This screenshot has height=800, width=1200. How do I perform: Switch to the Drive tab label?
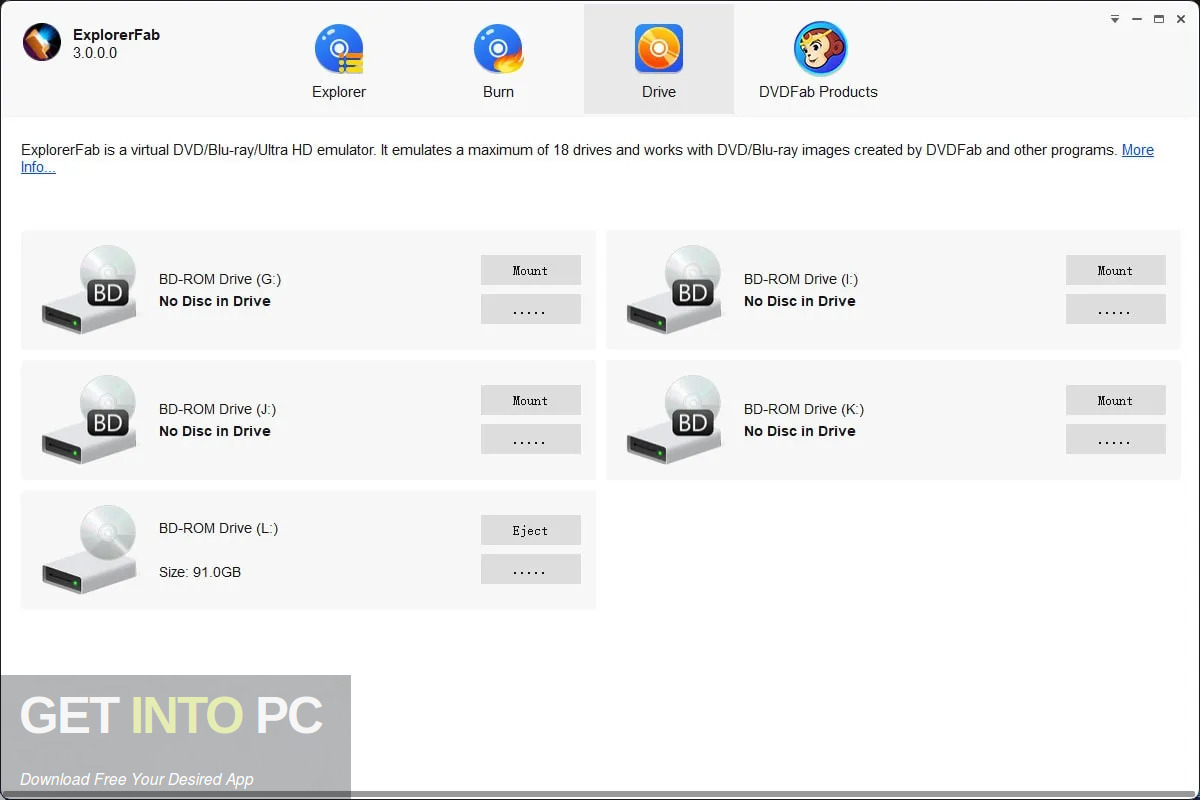point(659,92)
